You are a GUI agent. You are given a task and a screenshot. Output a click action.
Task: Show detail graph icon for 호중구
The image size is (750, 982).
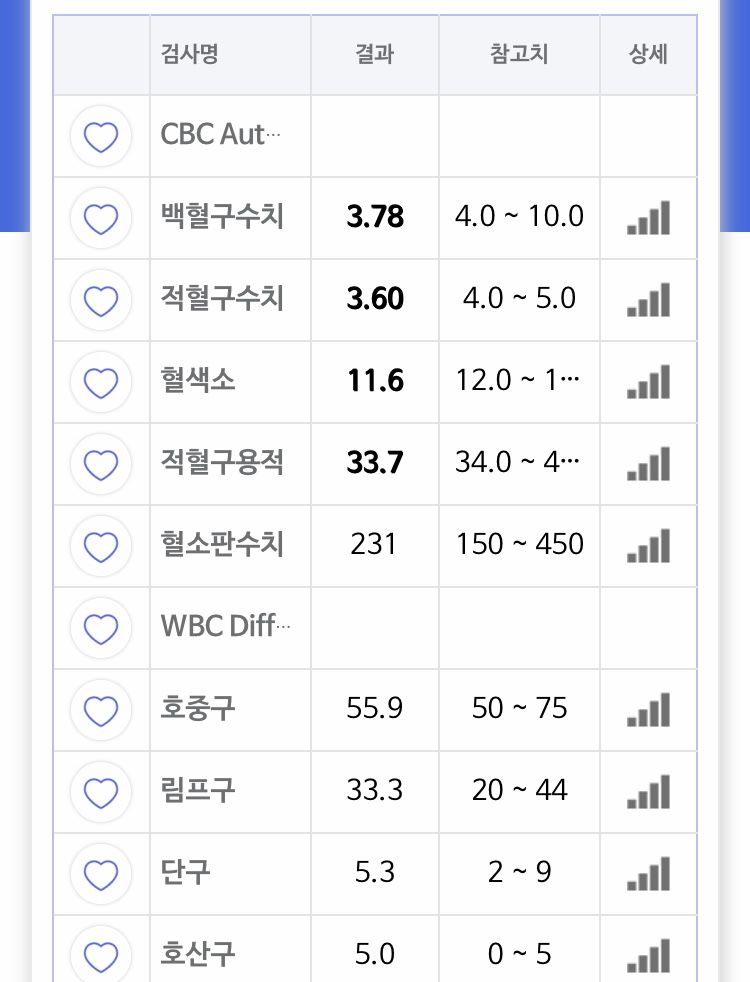point(648,710)
